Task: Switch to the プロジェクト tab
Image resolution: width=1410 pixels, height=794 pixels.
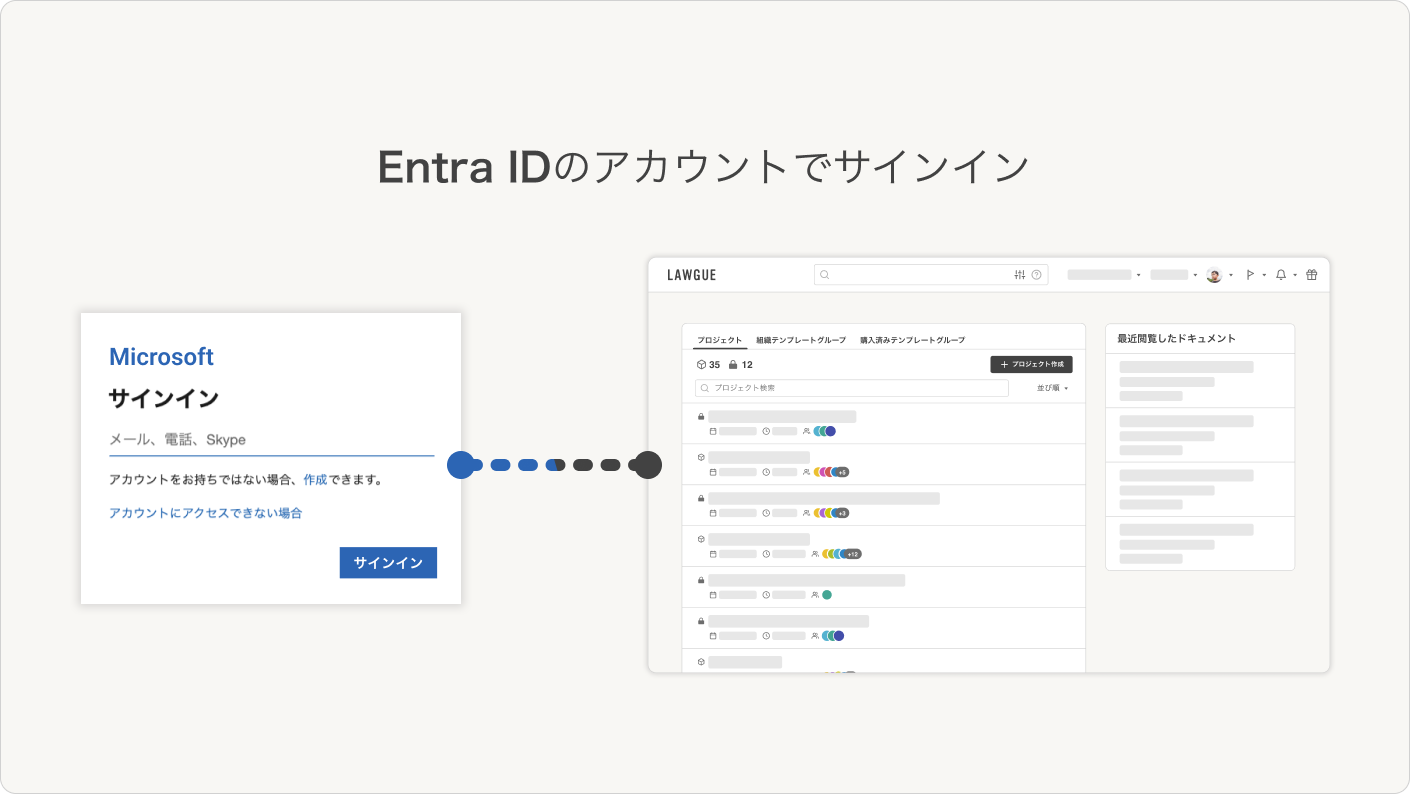Action: pyautogui.click(x=720, y=340)
